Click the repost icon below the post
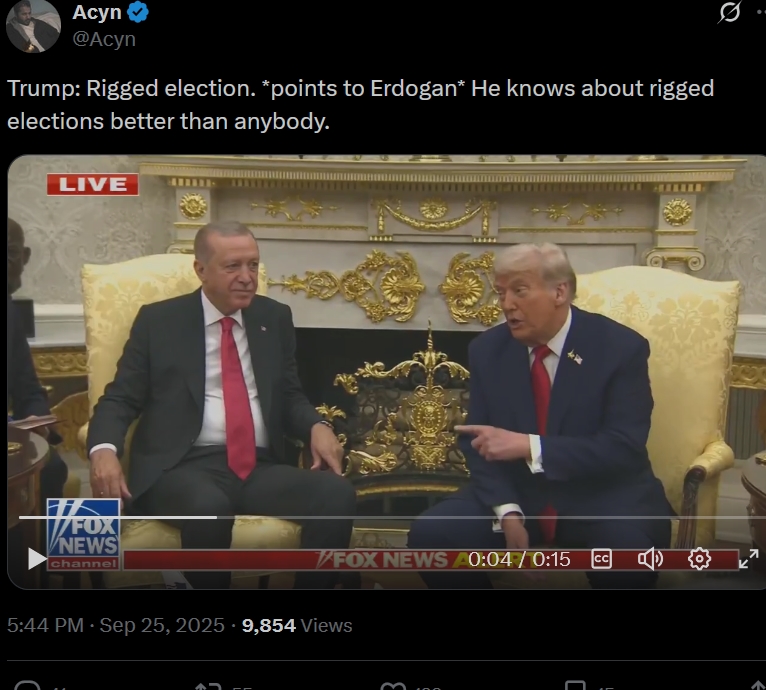 (208, 685)
